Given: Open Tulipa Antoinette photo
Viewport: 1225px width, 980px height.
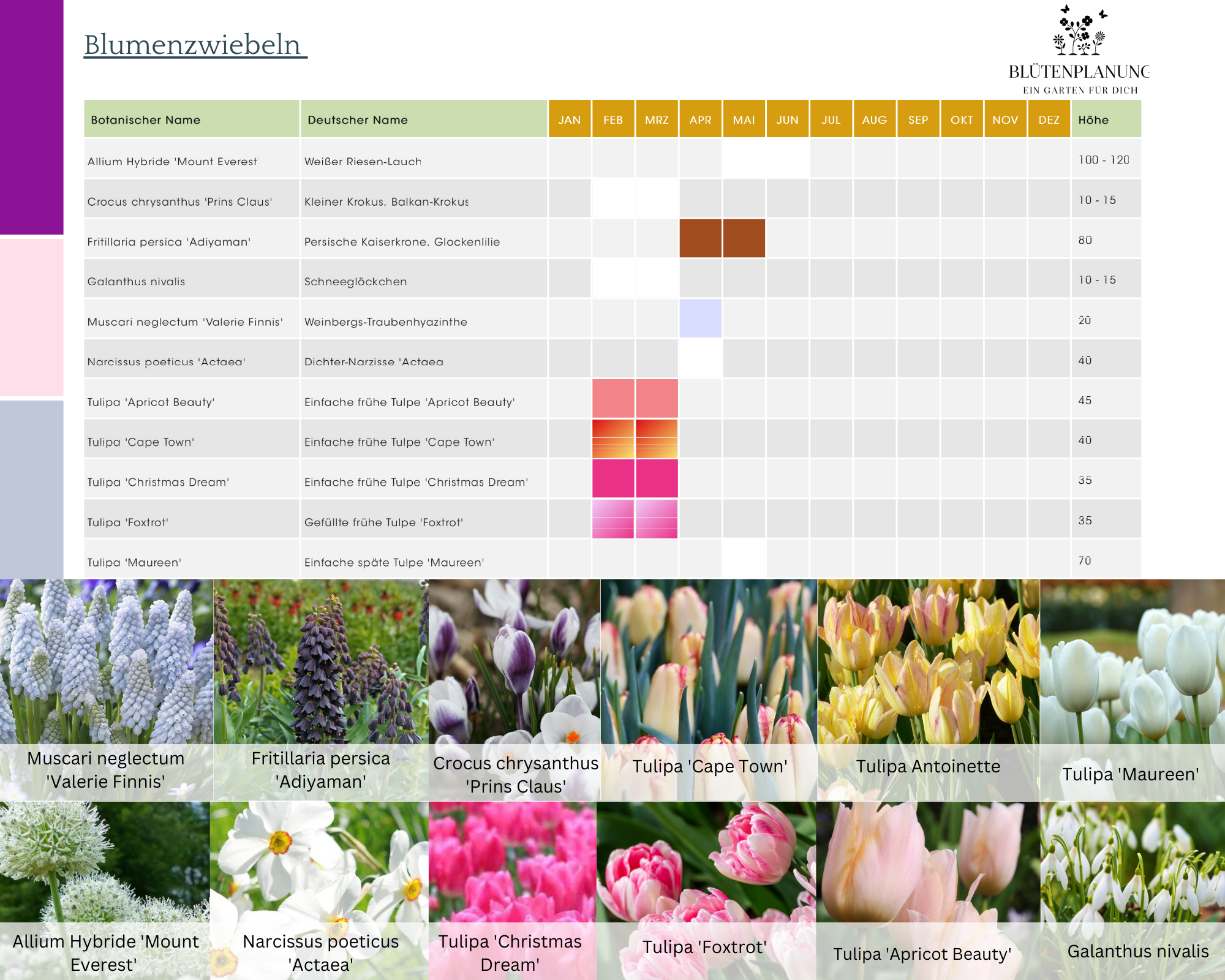Looking at the screenshot, I should [x=928, y=661].
